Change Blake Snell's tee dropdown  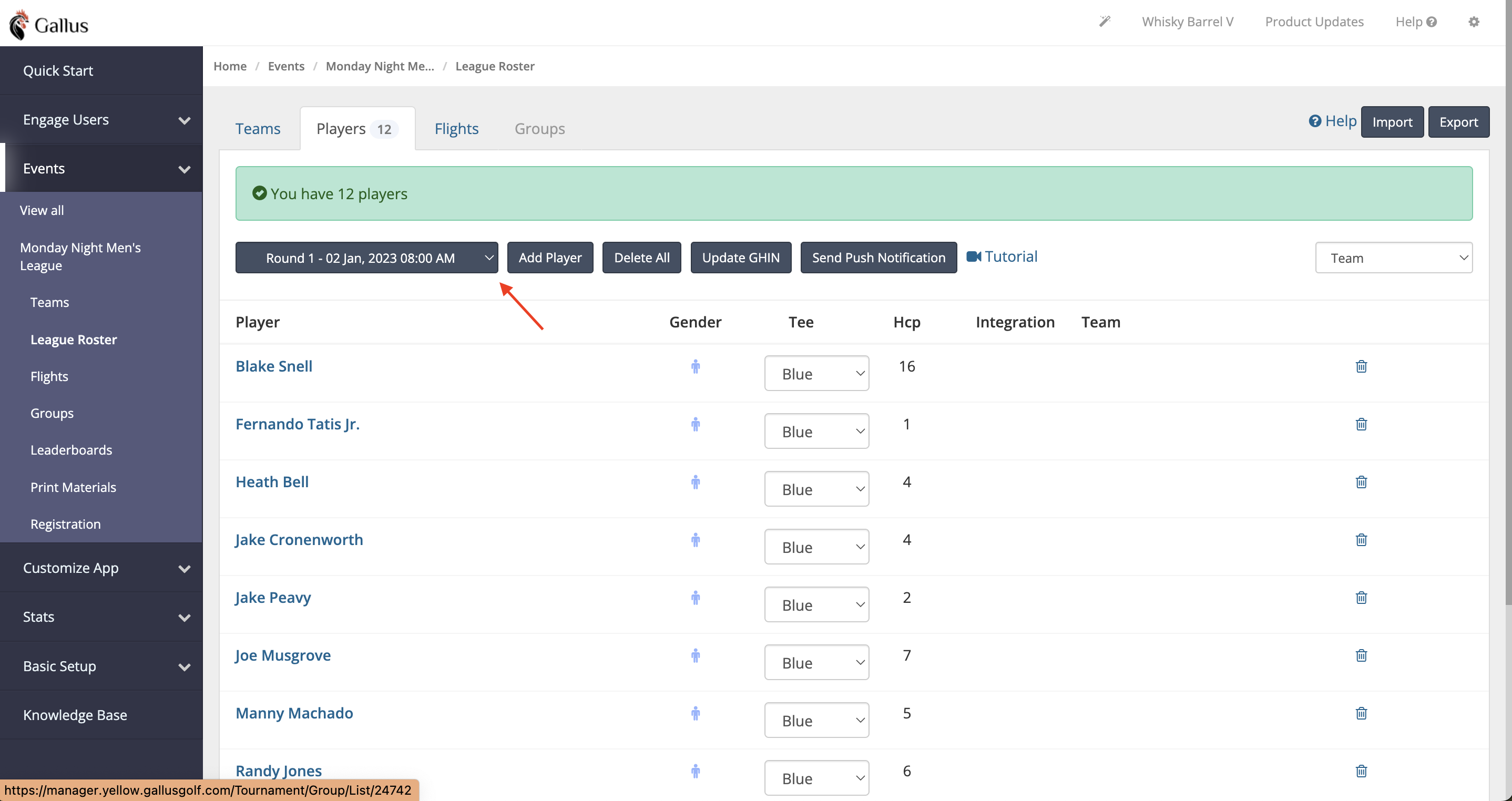[x=816, y=373]
